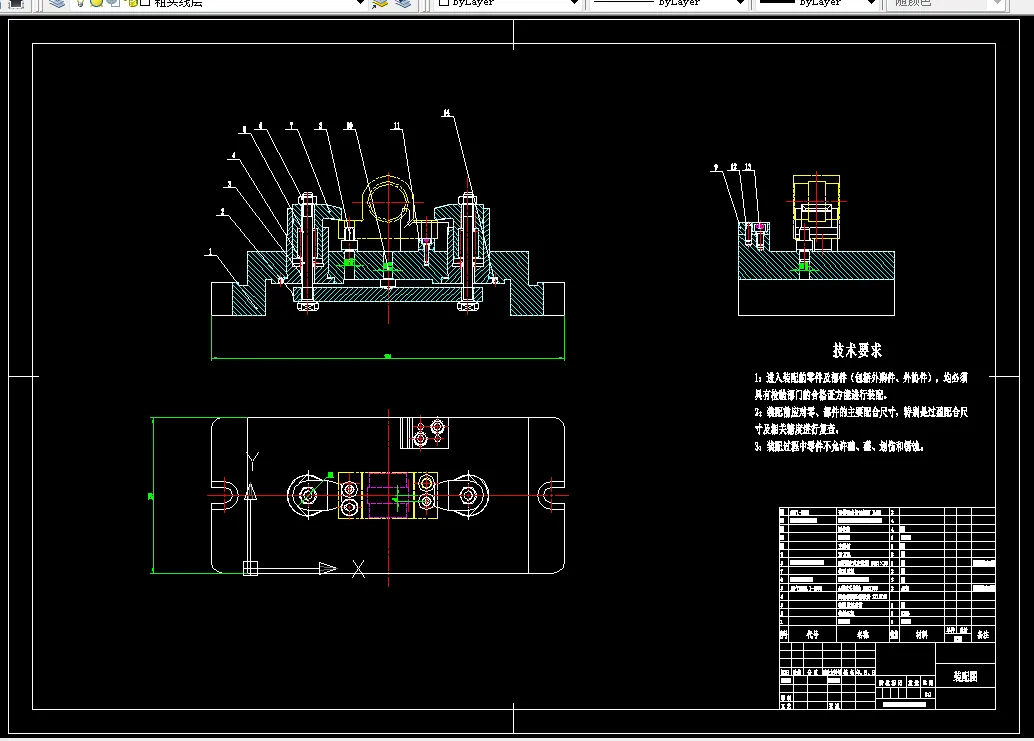Viewport: 1034px width, 741px height.
Task: Toggle the layer freeze sun icon
Action: 96,3
